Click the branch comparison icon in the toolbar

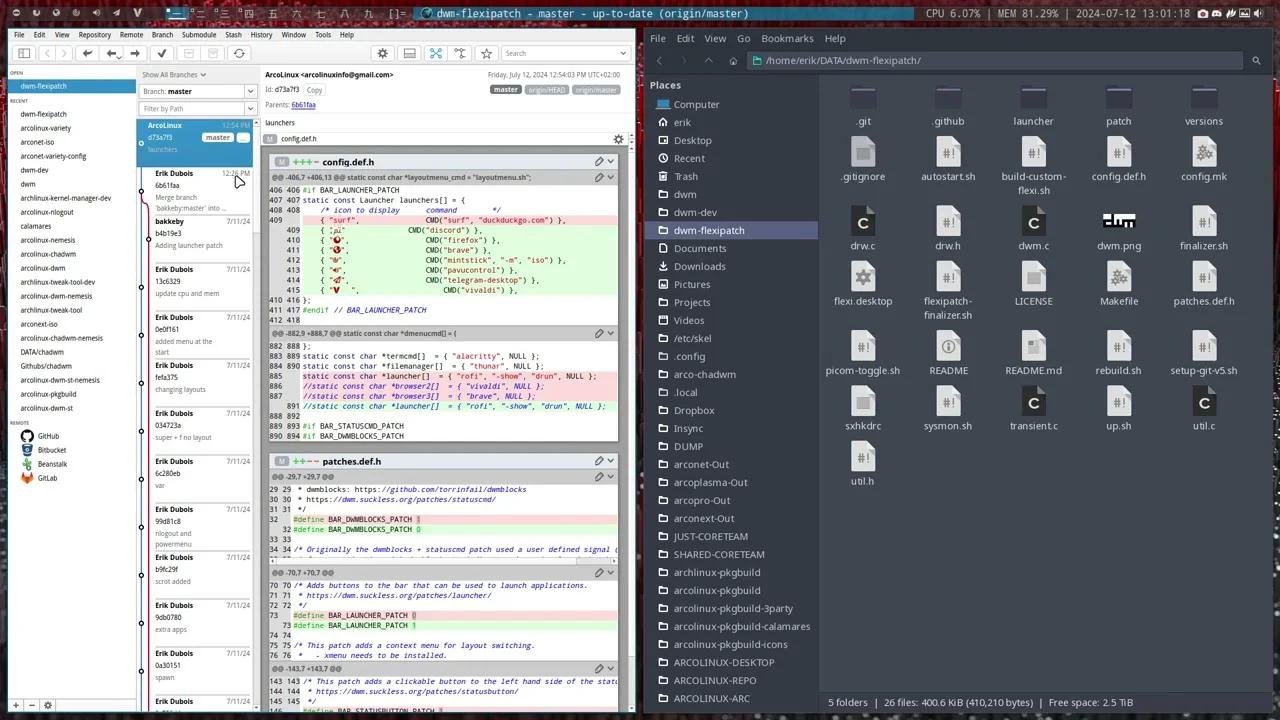(x=461, y=53)
